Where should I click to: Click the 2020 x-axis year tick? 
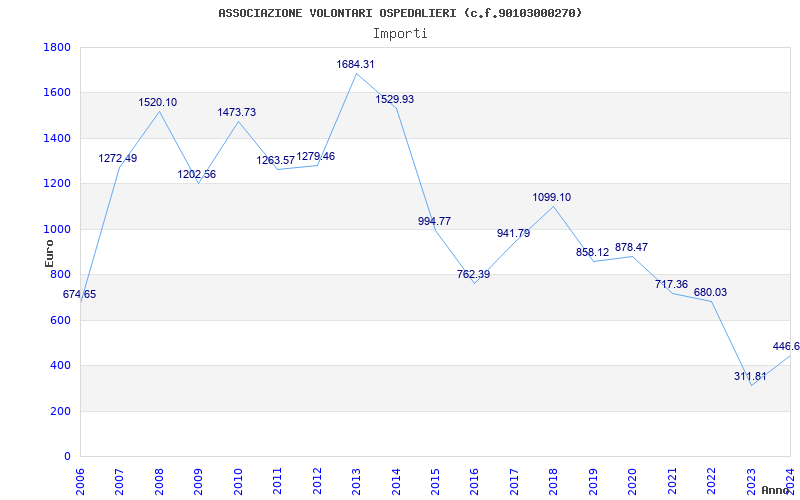[633, 482]
